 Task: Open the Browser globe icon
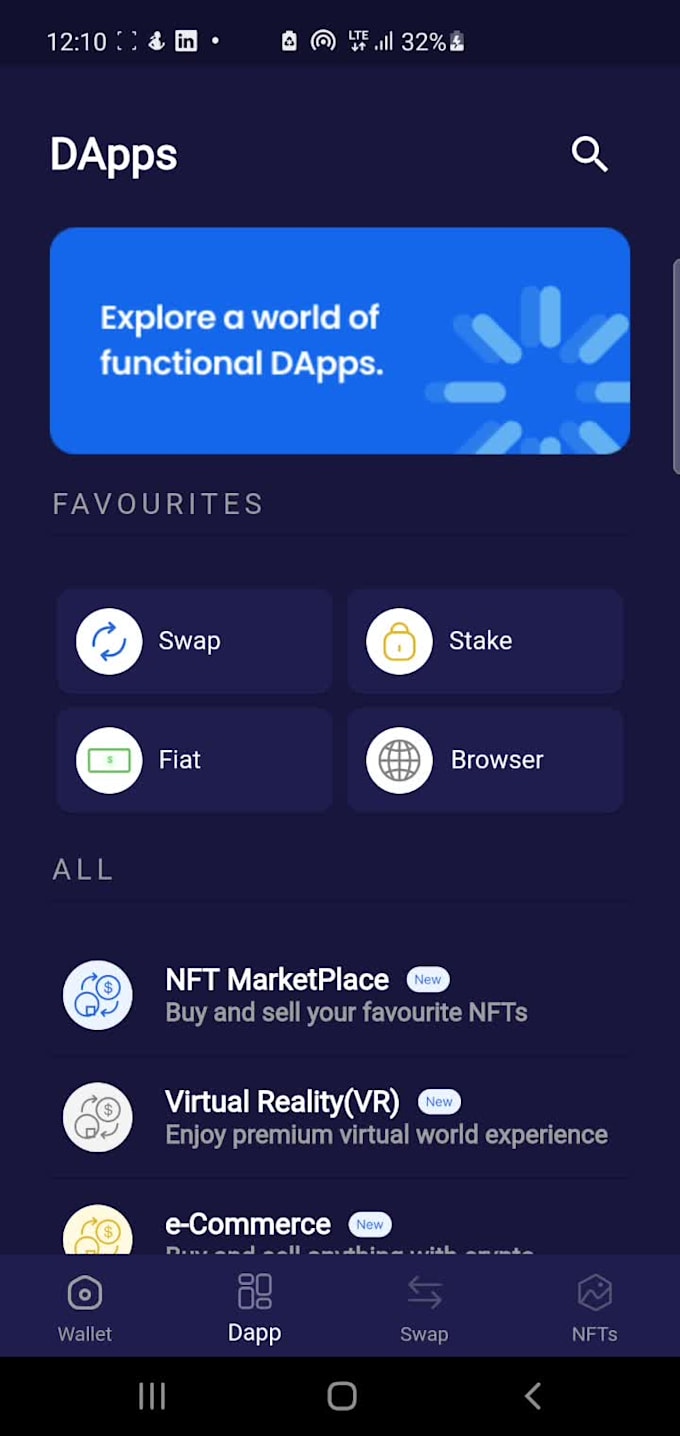tap(399, 760)
